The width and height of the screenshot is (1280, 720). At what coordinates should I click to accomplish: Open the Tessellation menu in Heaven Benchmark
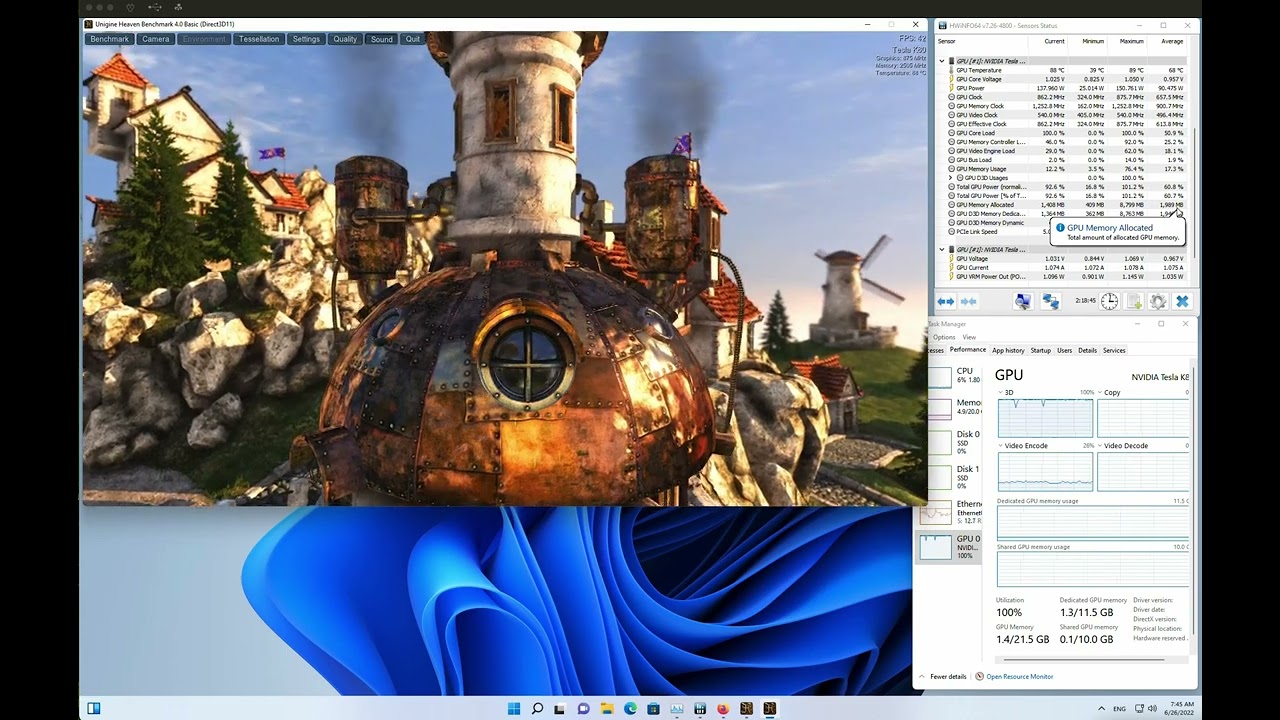click(x=259, y=39)
